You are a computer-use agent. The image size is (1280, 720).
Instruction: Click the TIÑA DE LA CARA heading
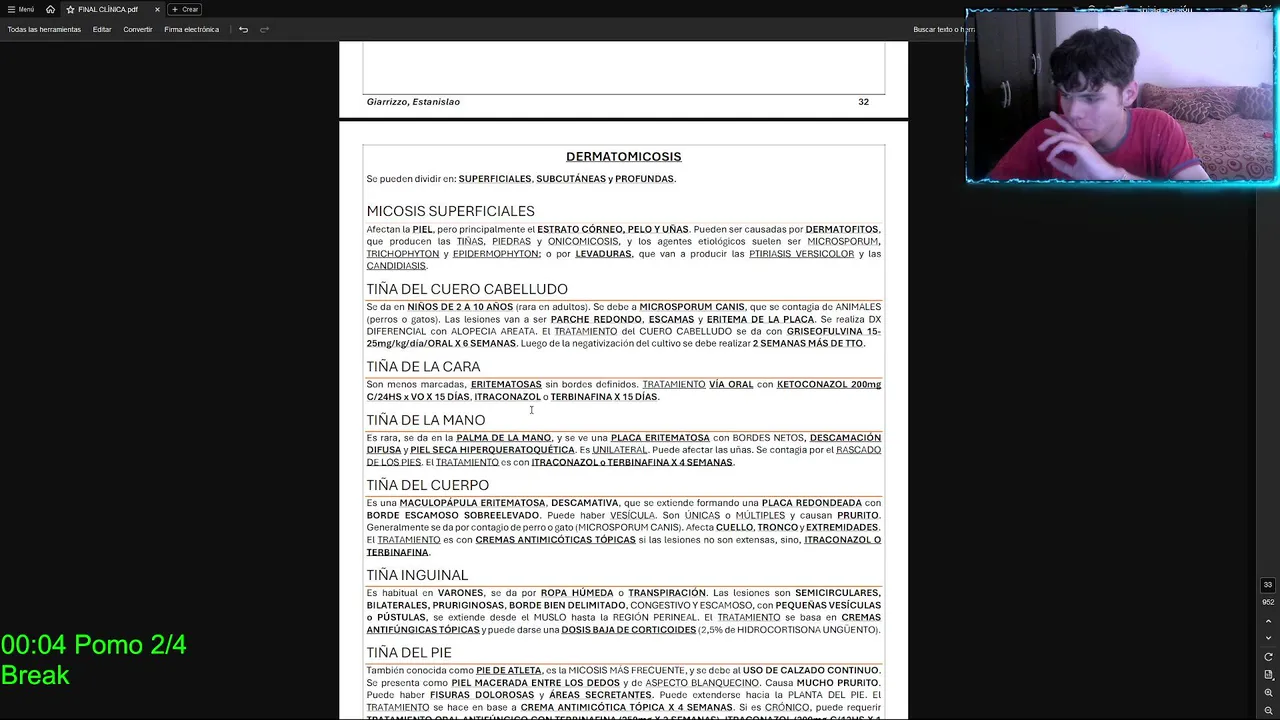(423, 367)
